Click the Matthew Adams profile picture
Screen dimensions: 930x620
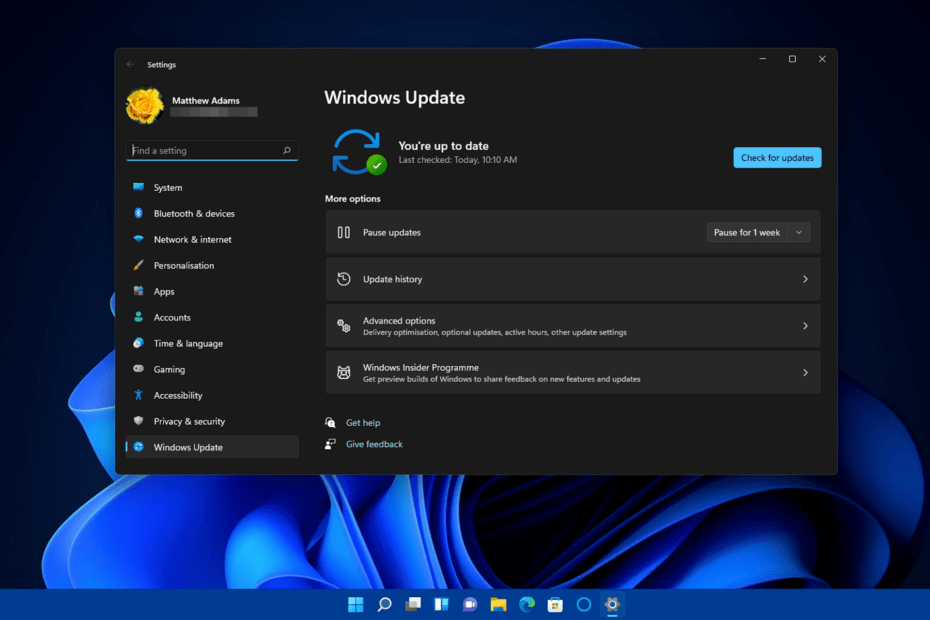[145, 106]
